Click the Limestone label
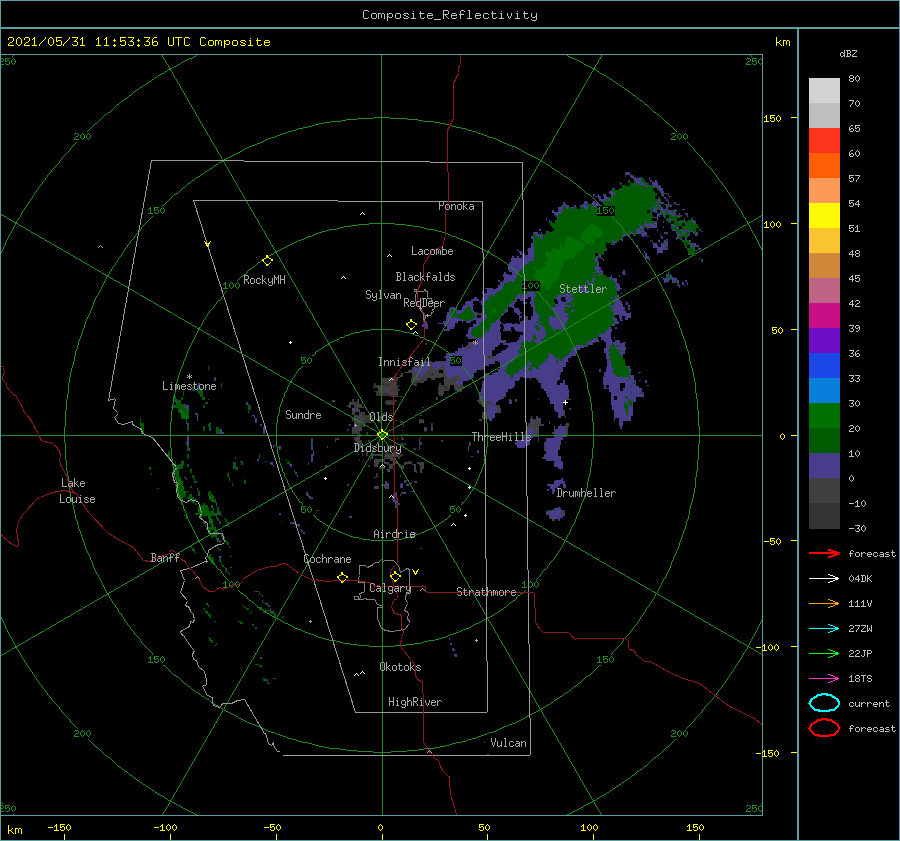Image resolution: width=900 pixels, height=841 pixels. pos(189,386)
